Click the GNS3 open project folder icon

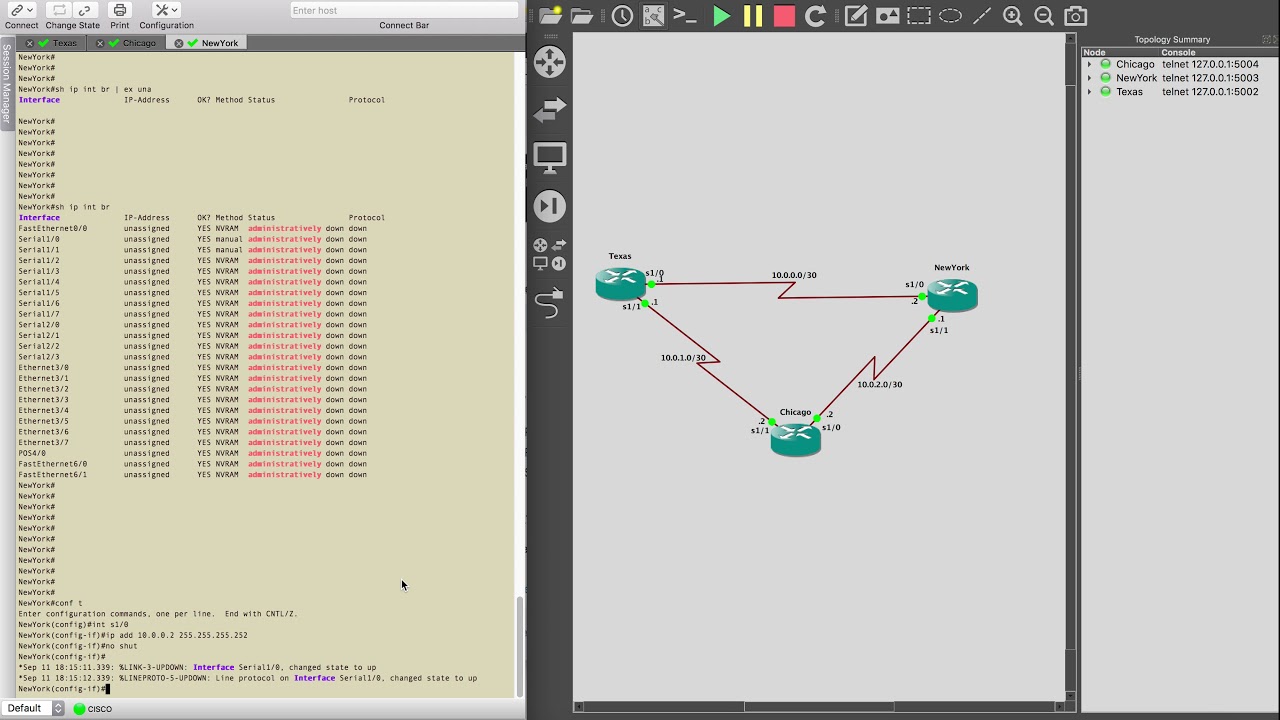pos(582,15)
